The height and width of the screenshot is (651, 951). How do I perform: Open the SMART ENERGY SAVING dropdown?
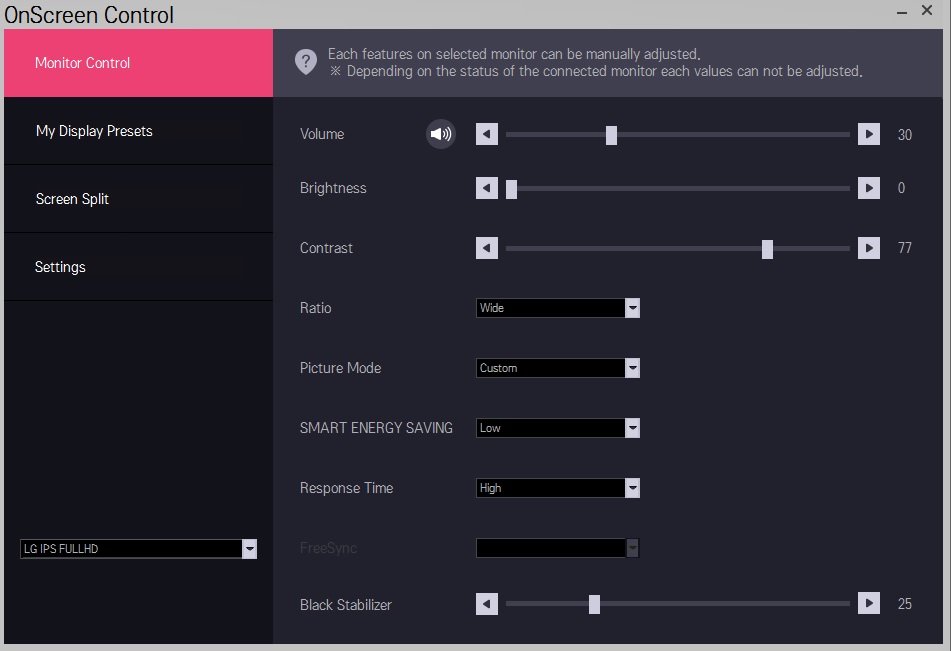(x=558, y=428)
